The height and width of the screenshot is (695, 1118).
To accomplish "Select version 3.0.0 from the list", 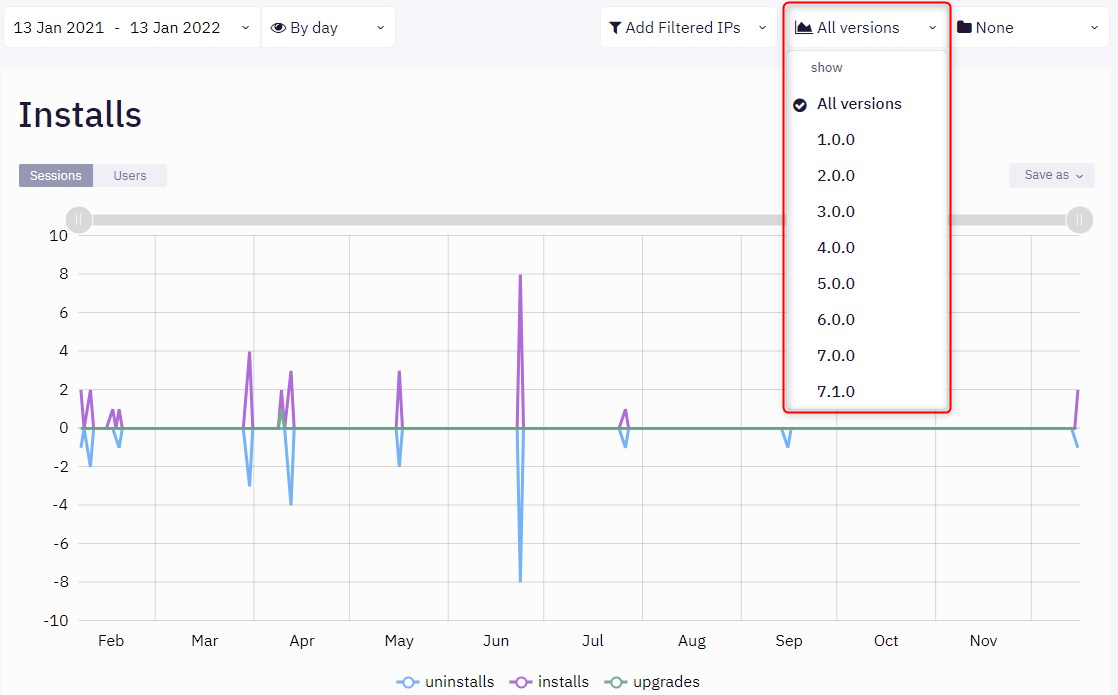I will point(867,212).
